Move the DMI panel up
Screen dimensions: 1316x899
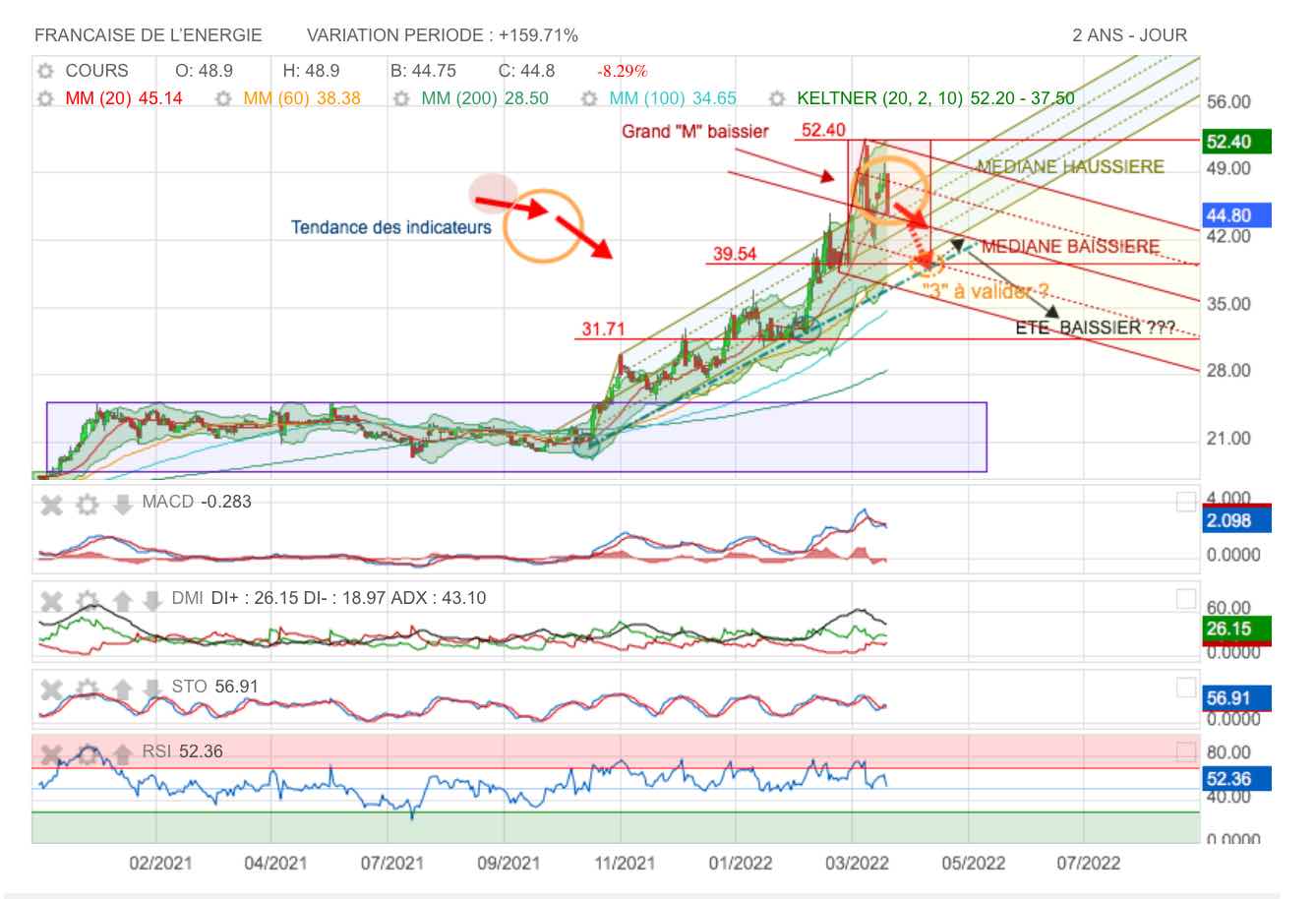[122, 599]
